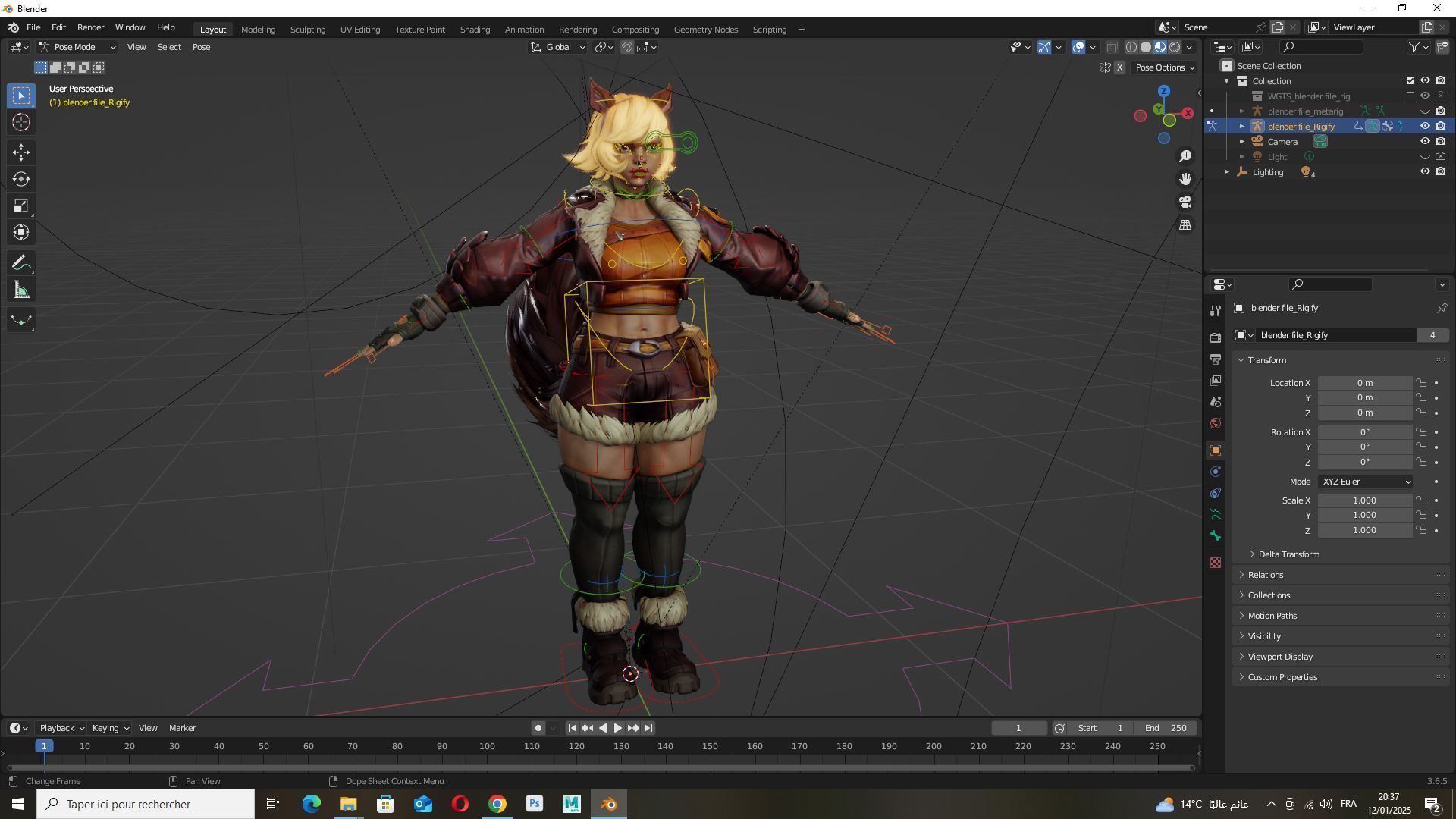
Task: Expand the Delta Transform panel
Action: tap(1287, 554)
